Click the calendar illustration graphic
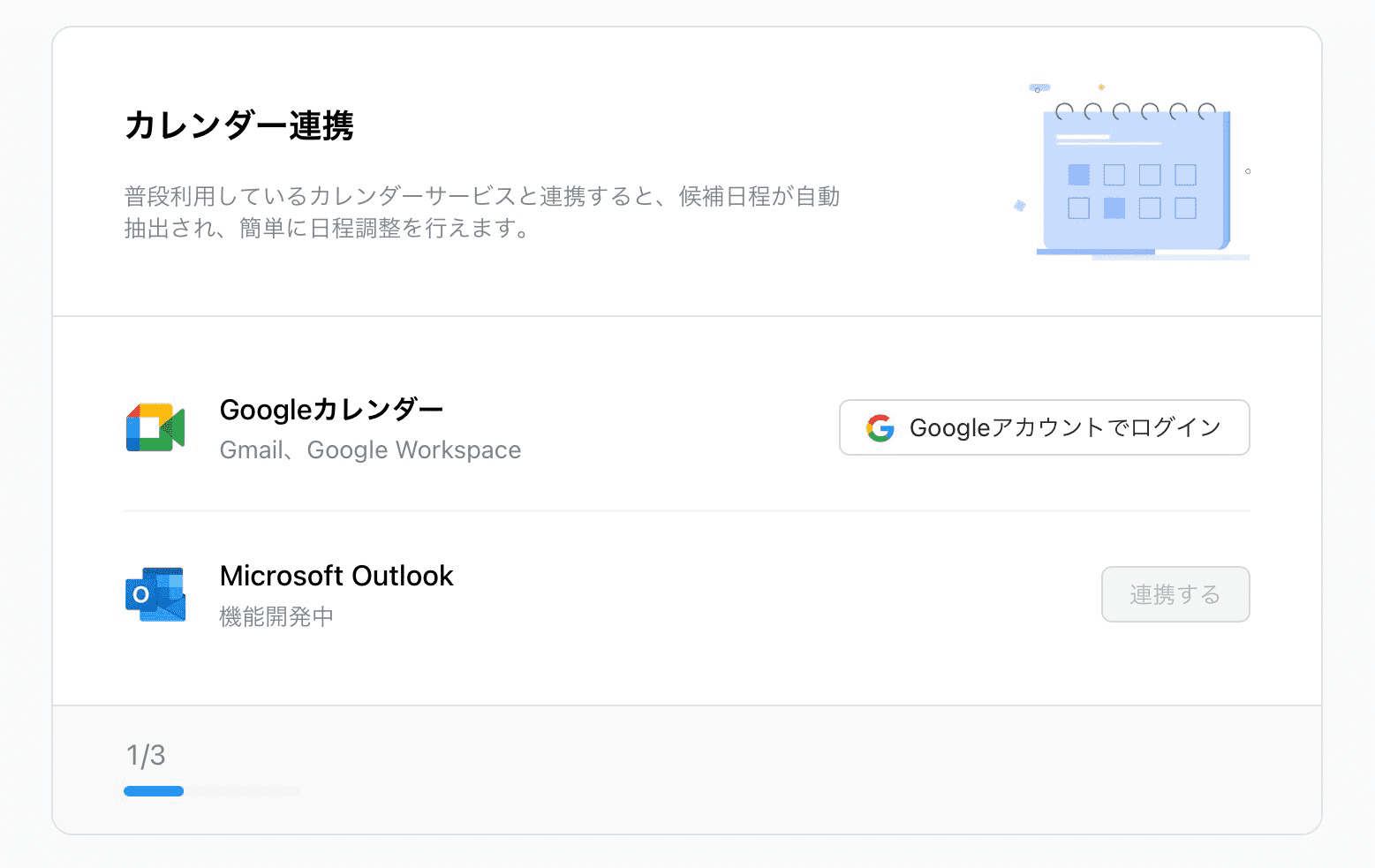 tap(1135, 181)
